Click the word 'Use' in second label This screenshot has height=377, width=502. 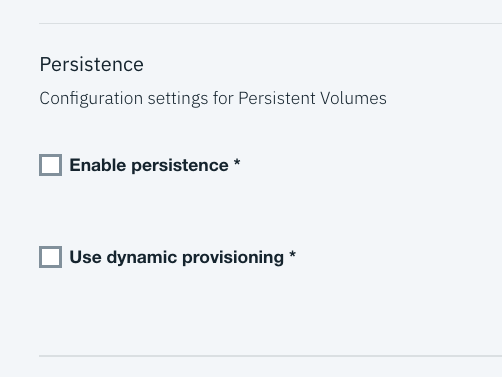click(86, 257)
